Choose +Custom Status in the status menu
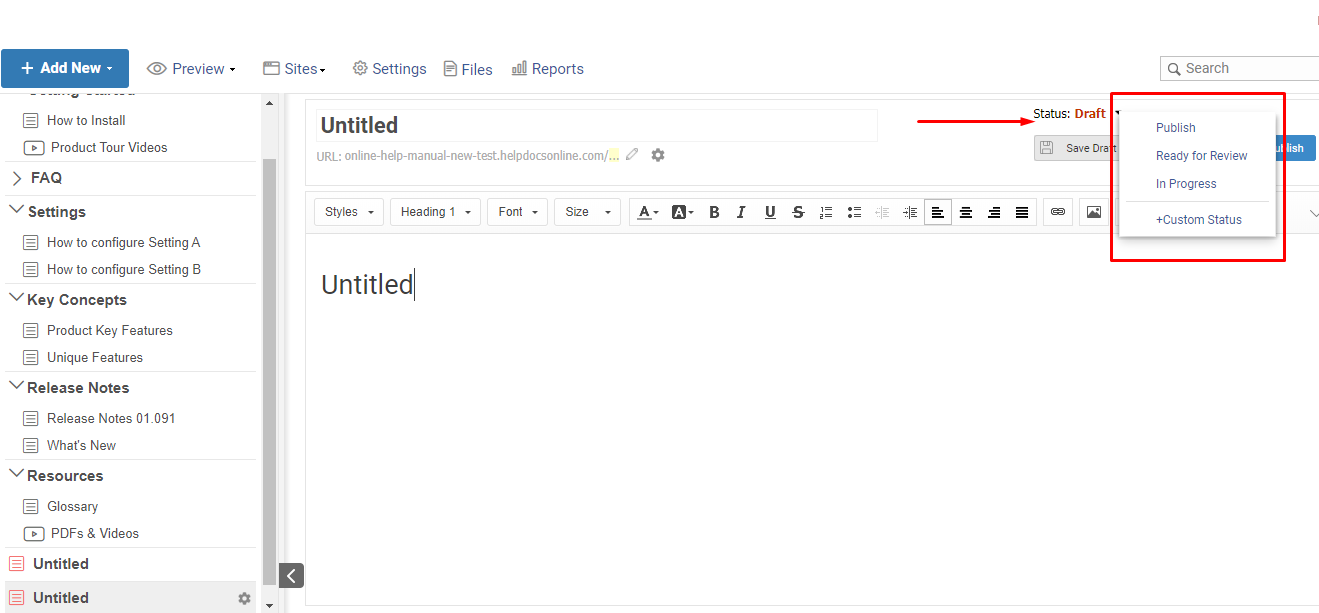Screen dimensions: 1319x613 1198,220
